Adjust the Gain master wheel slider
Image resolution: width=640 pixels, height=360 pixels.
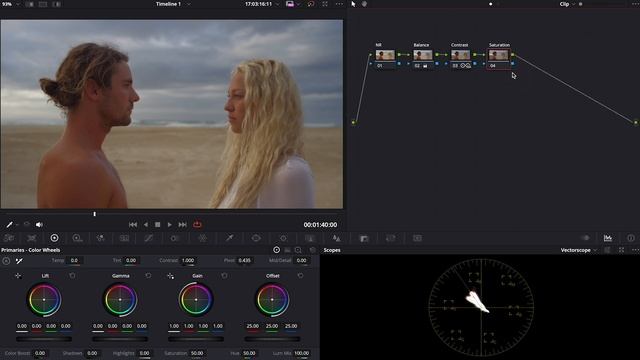(x=196, y=339)
